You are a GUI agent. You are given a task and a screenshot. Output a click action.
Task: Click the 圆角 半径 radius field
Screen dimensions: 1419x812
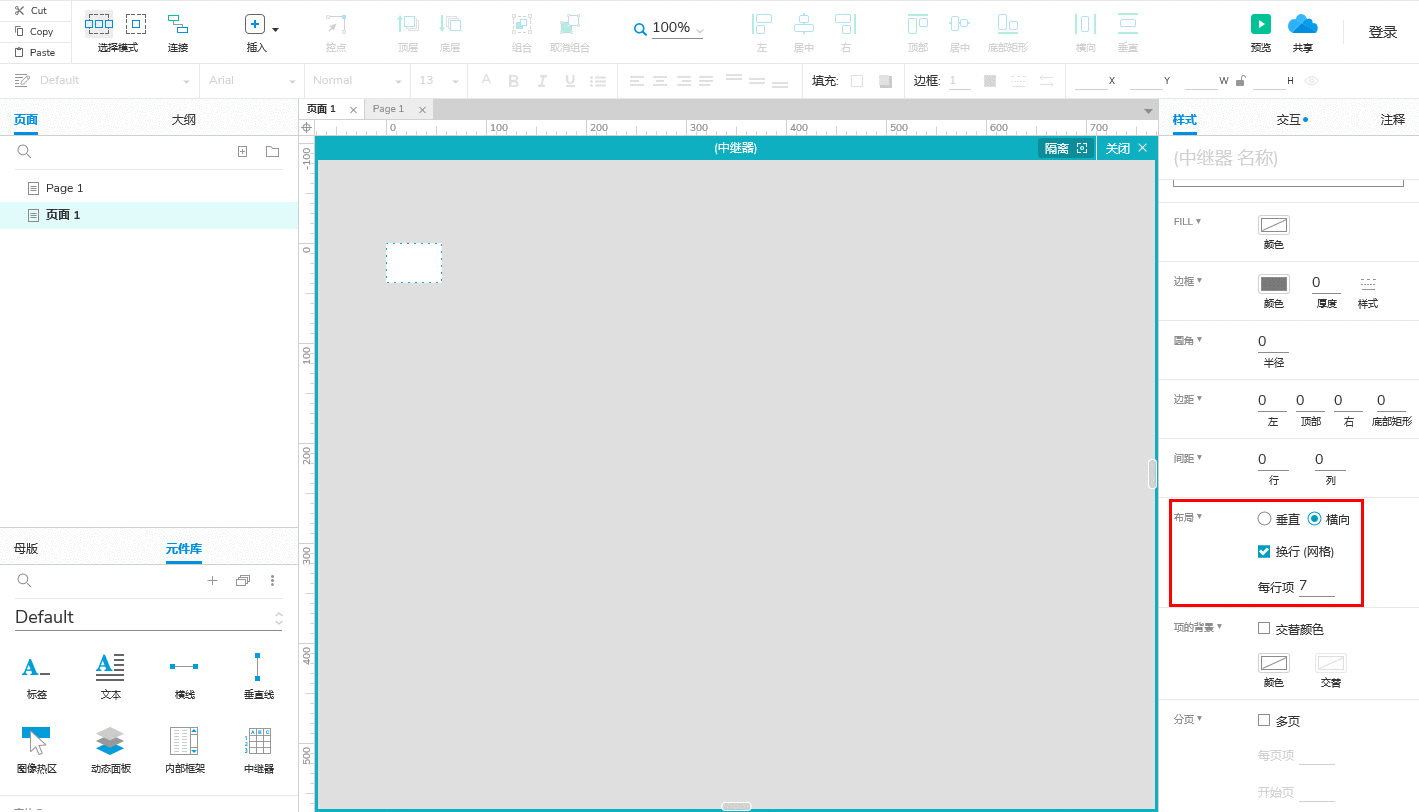(x=1273, y=342)
